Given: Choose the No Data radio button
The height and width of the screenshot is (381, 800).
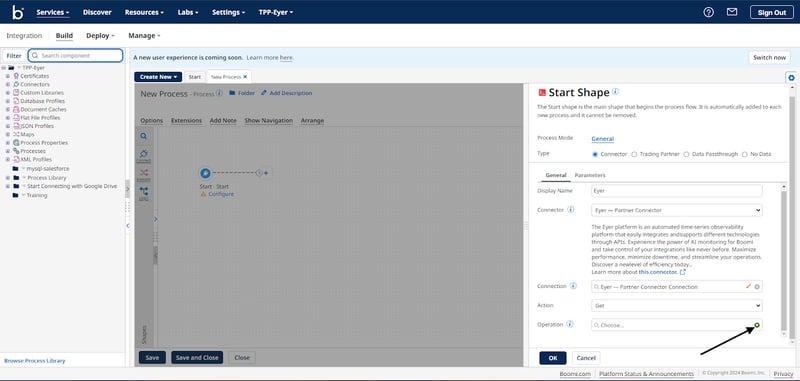Looking at the screenshot, I should 745,154.
